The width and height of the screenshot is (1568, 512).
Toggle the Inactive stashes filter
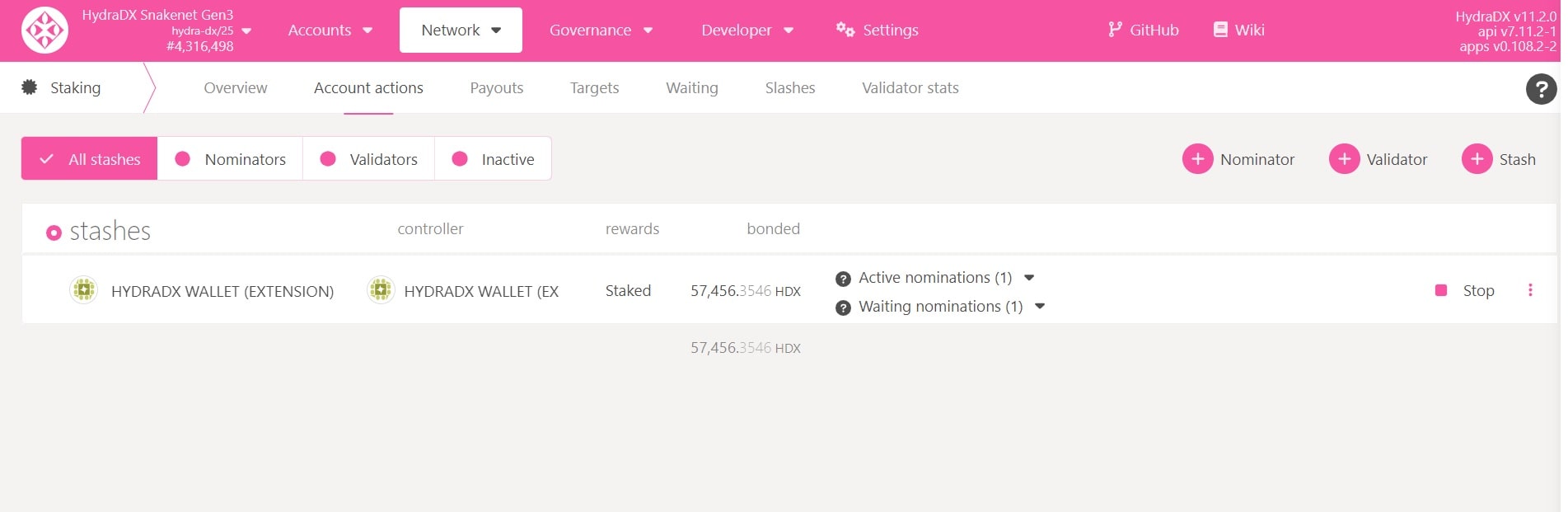[x=493, y=159]
